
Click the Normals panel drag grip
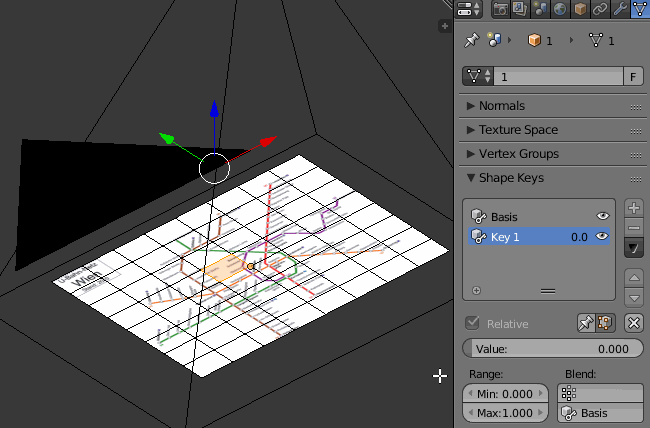pyautogui.click(x=636, y=107)
